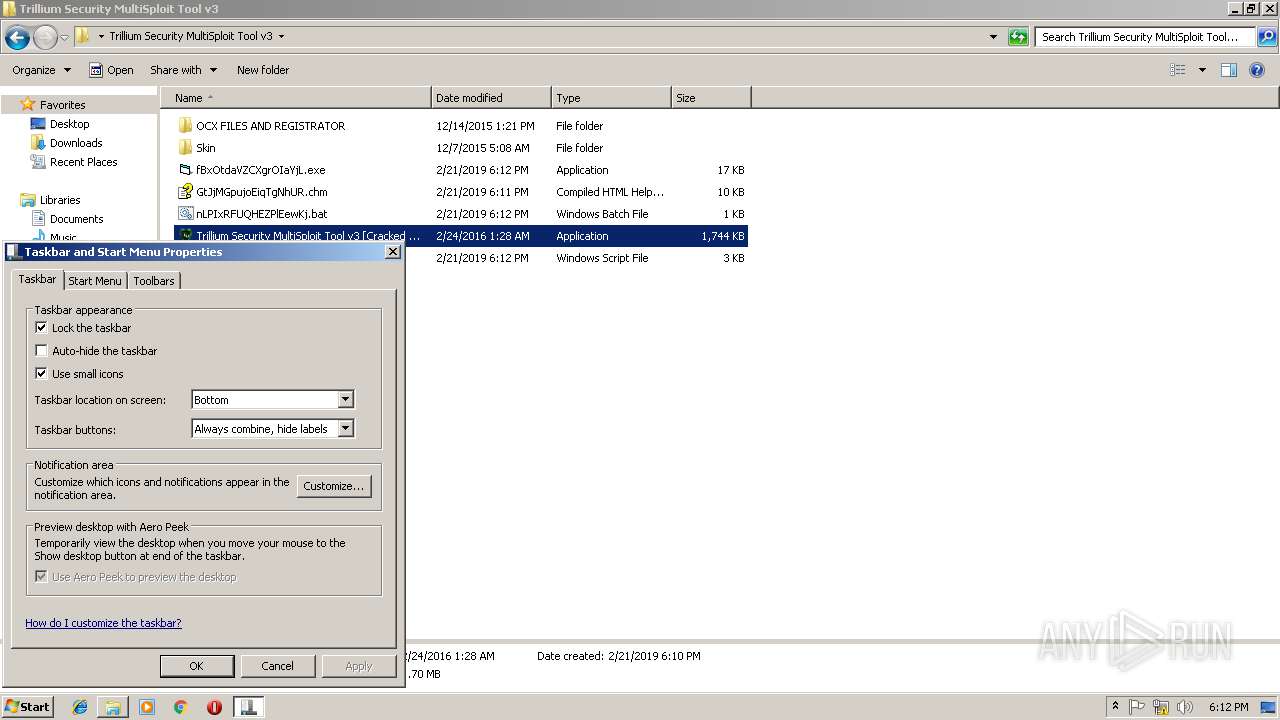Click the Explorer Forward arrow button
This screenshot has width=1280, height=720.
[45, 38]
